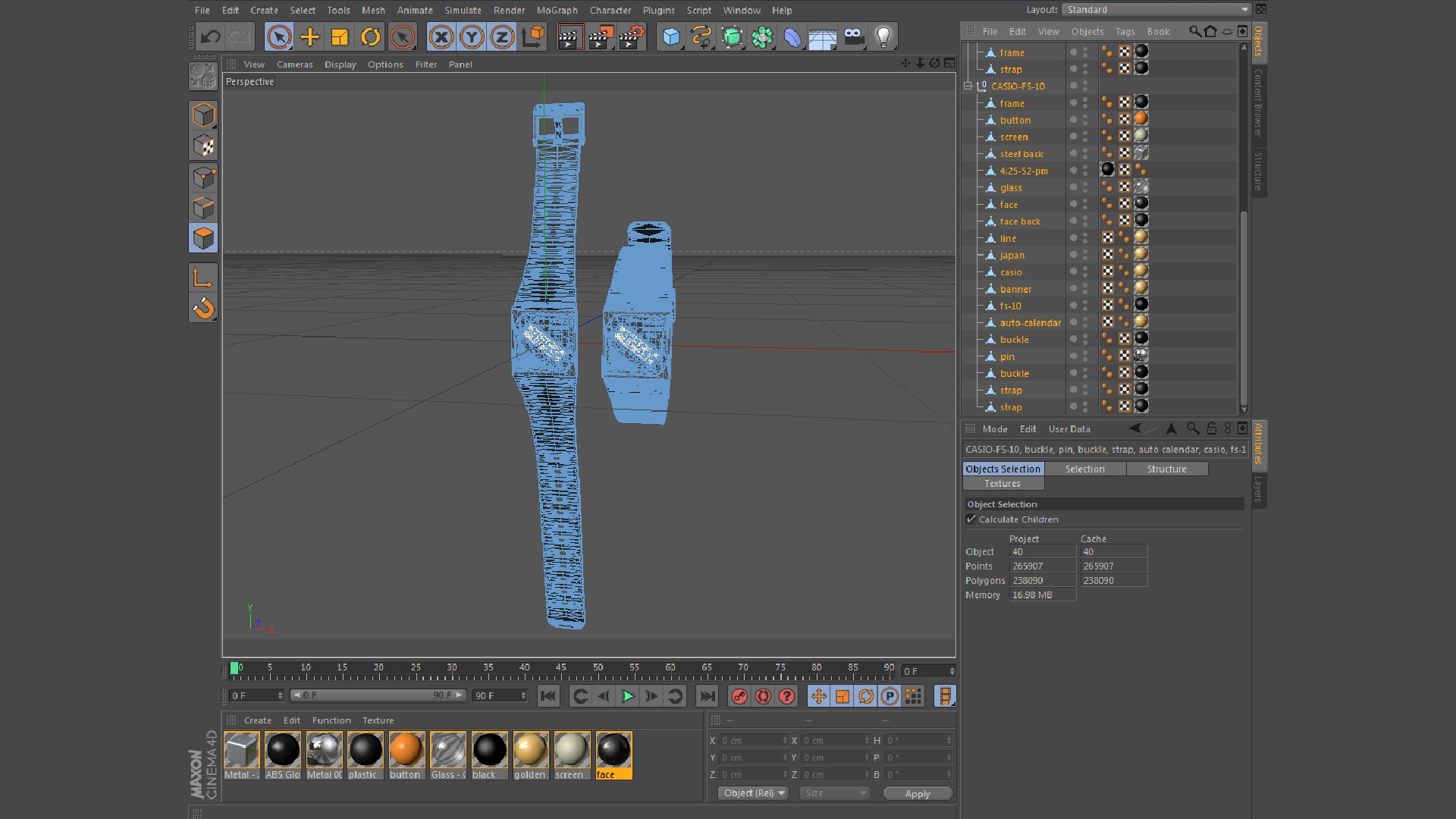Click the Apply button
The image size is (1456, 819).
click(x=918, y=793)
